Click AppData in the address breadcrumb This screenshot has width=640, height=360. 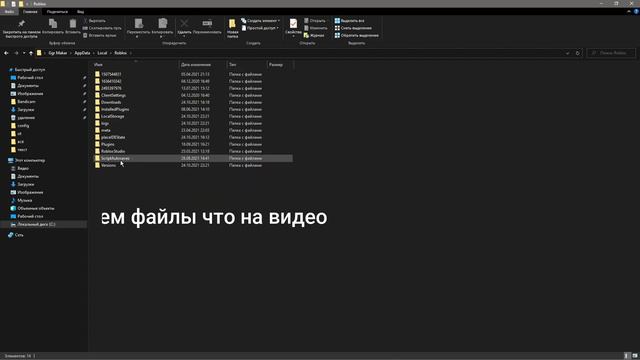[x=82, y=53]
